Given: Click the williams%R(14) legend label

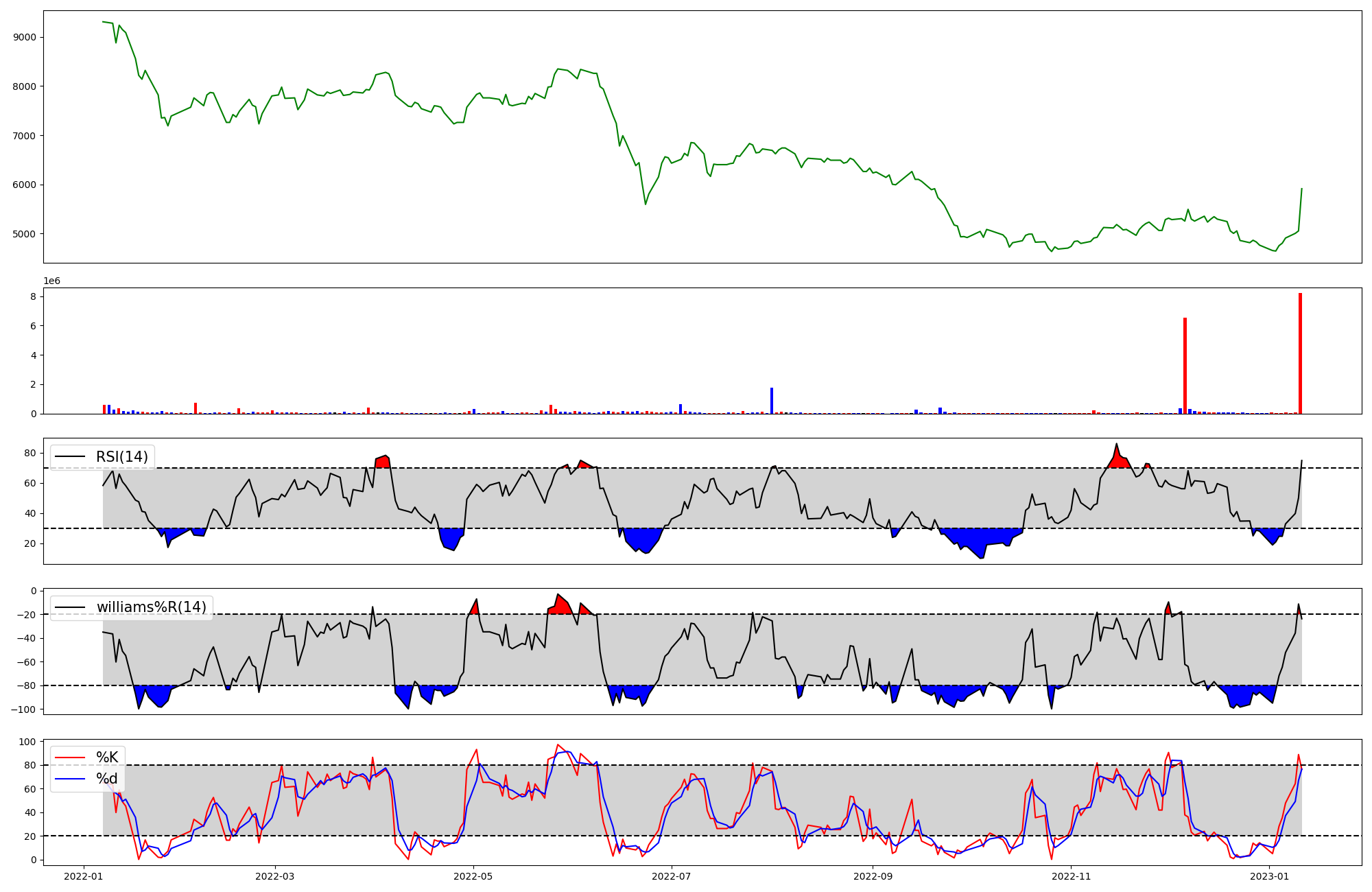Looking at the screenshot, I should pyautogui.click(x=151, y=607).
